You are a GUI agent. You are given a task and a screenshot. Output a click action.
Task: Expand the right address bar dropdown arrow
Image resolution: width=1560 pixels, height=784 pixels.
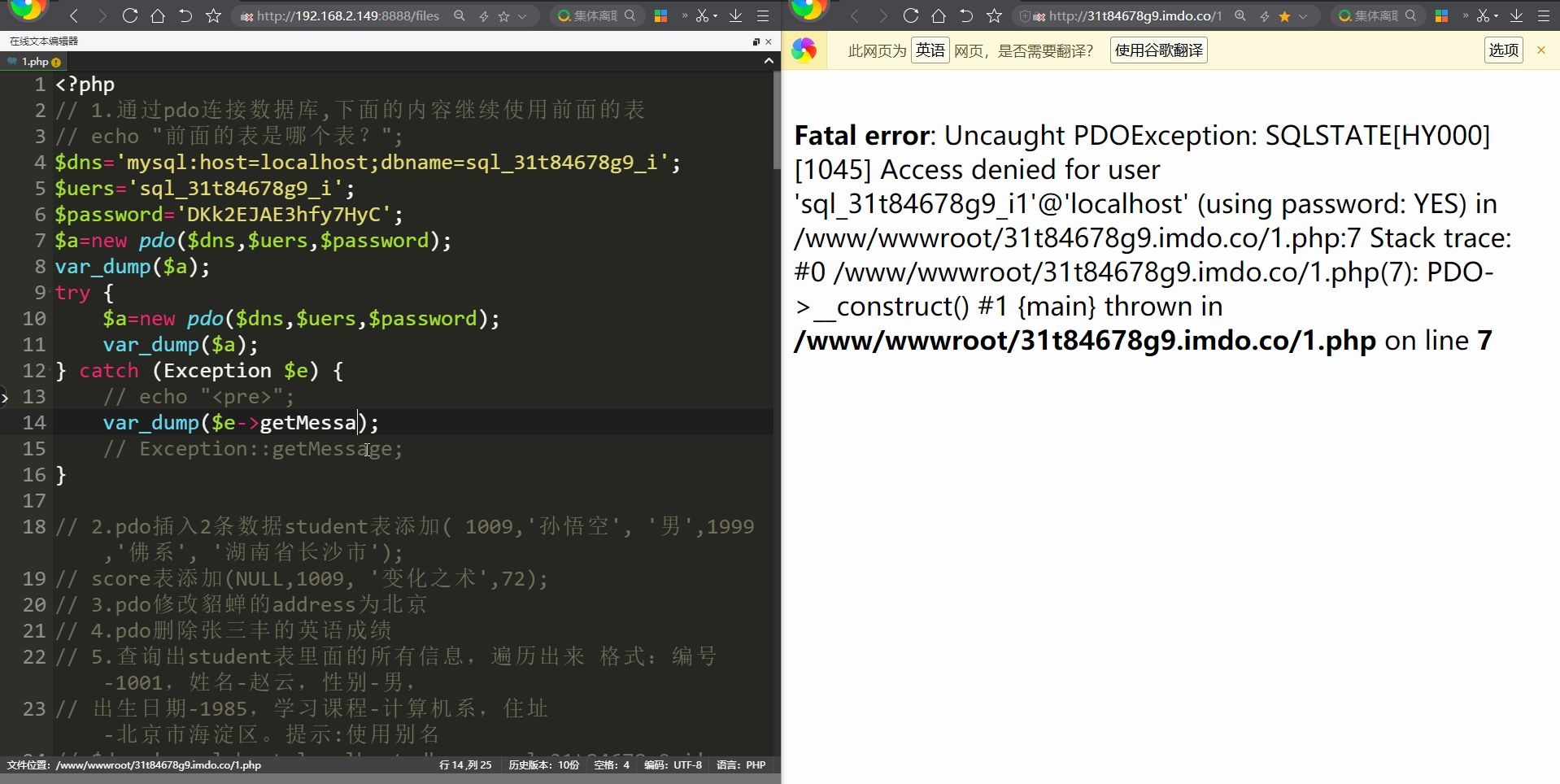click(1303, 16)
